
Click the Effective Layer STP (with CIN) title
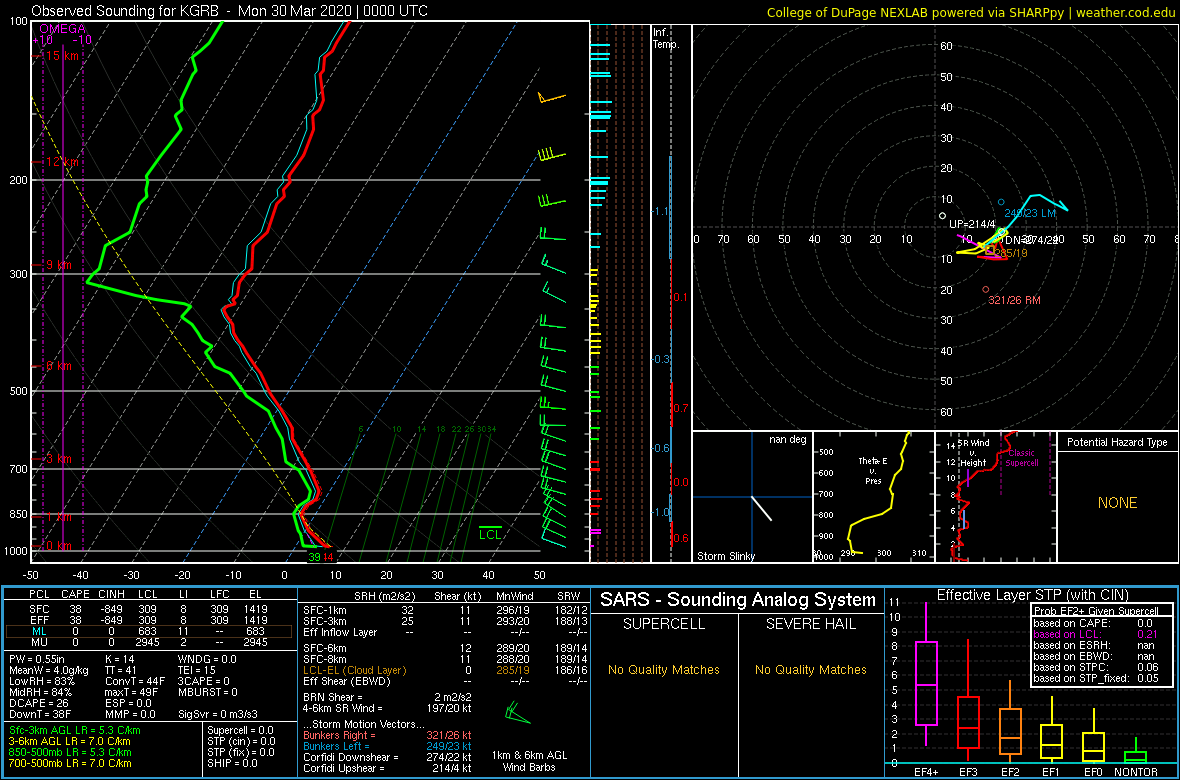point(1032,595)
